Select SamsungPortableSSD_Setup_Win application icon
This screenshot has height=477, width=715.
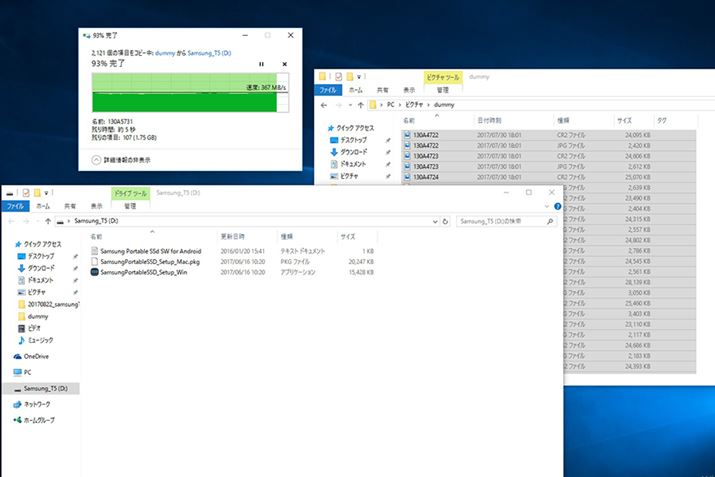[94, 272]
